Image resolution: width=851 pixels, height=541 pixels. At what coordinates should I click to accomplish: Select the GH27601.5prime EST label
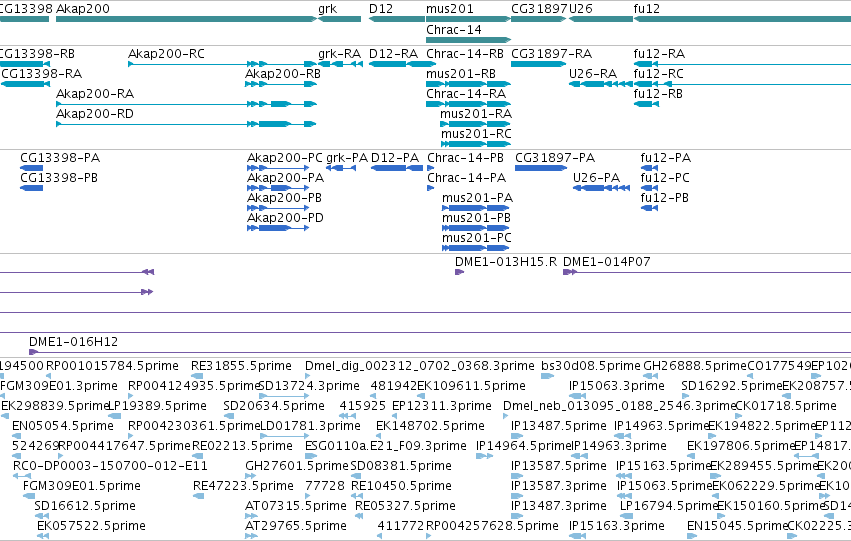click(x=297, y=466)
